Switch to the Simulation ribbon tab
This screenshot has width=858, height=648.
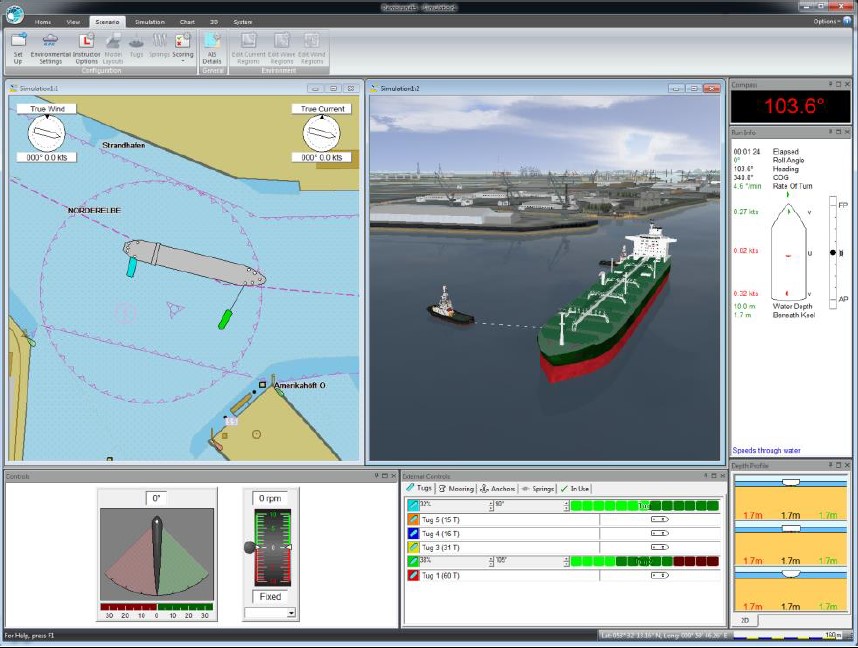[x=149, y=21]
